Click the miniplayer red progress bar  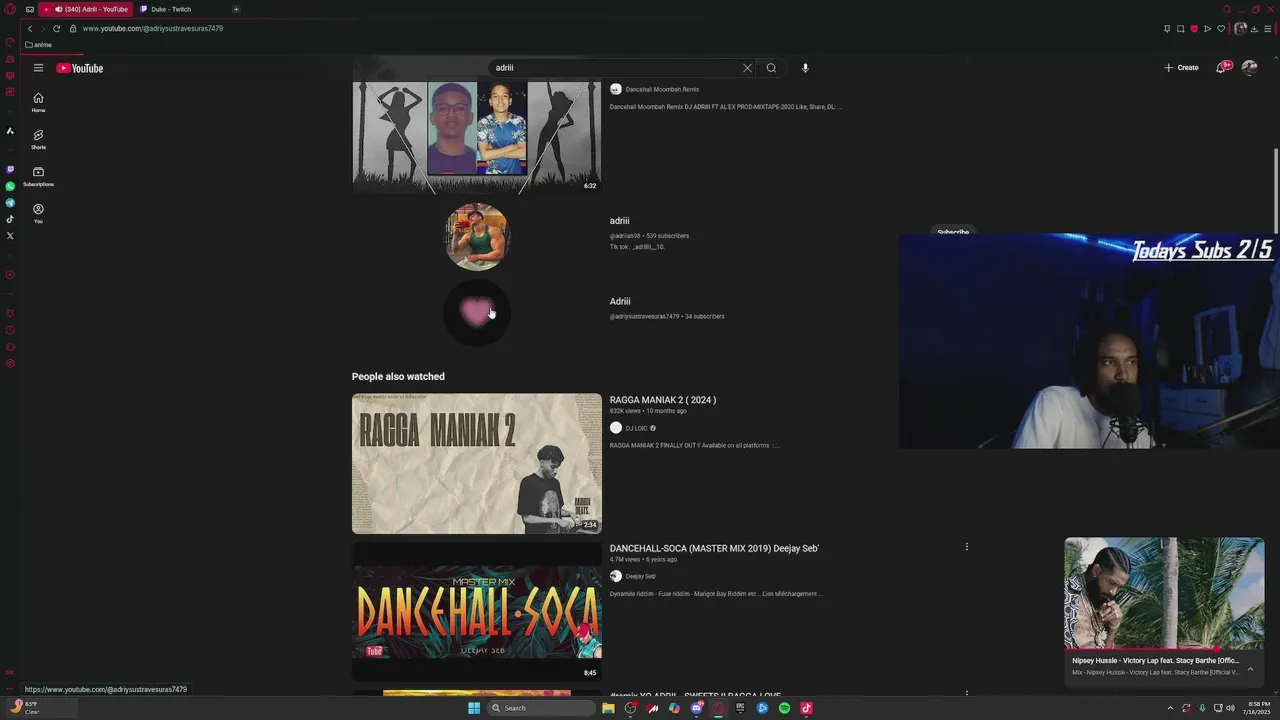1164,650
